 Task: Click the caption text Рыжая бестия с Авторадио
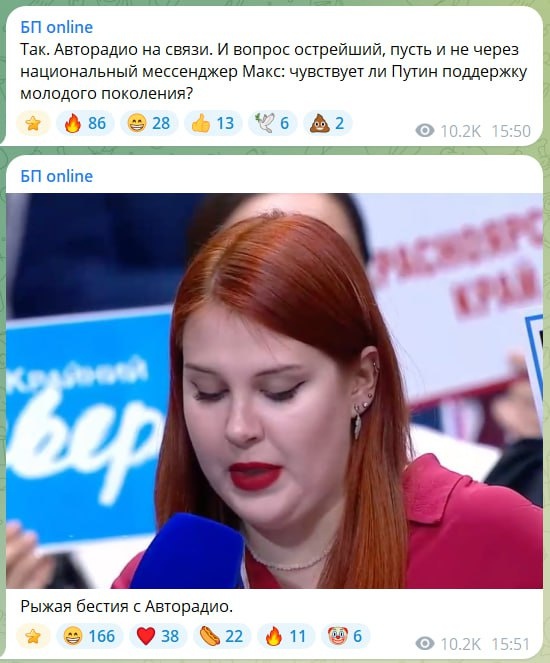[x=126, y=607]
